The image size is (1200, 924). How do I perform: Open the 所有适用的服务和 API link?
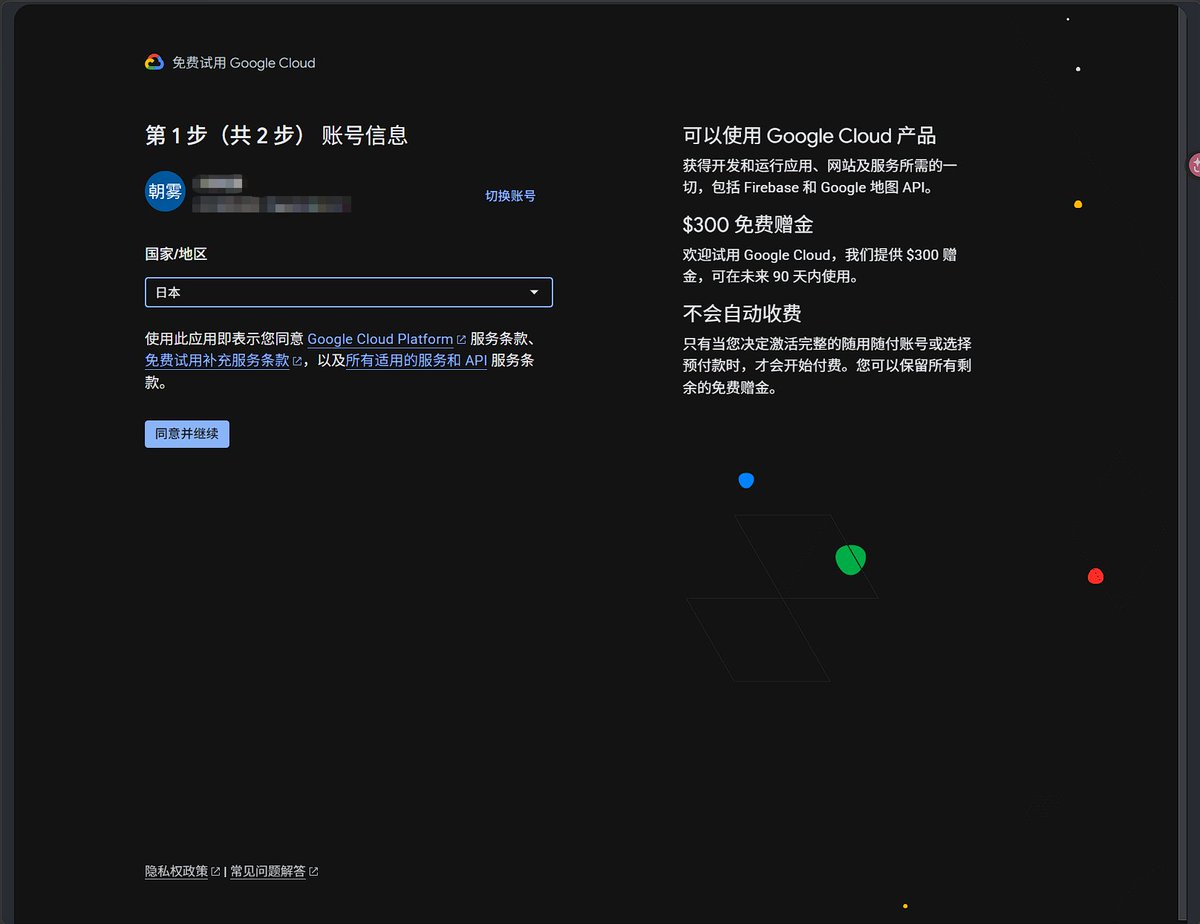(416, 360)
